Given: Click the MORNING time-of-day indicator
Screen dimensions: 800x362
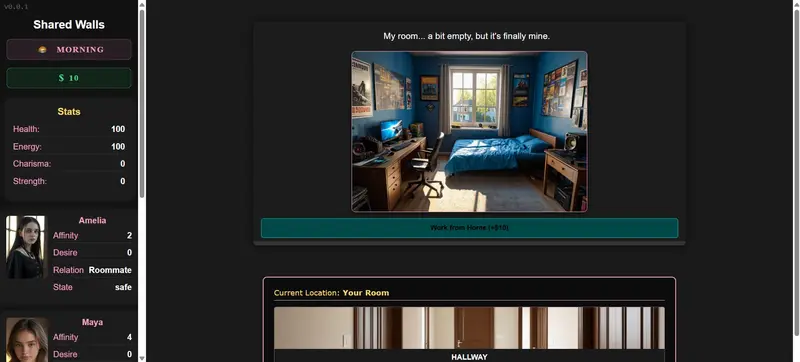Looking at the screenshot, I should (x=69, y=49).
